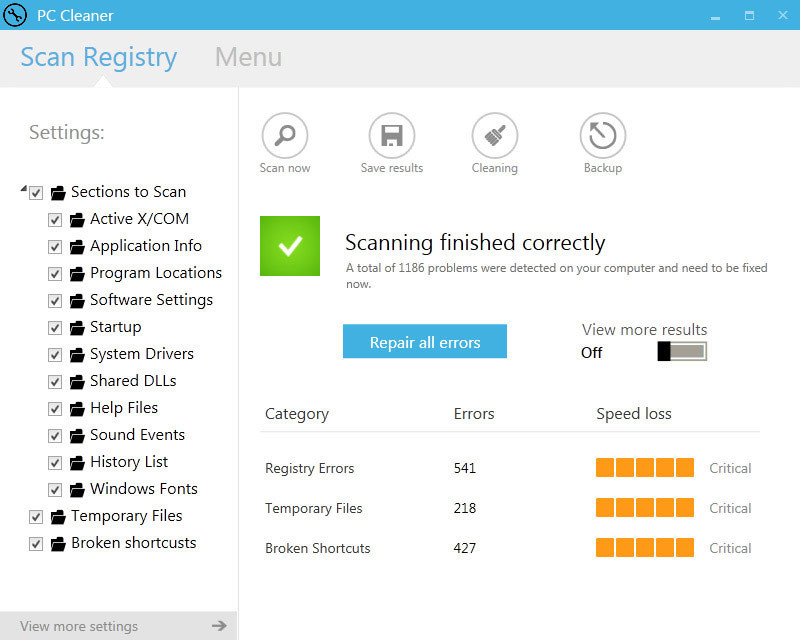800x640 pixels.
Task: Select the Registry Errors row label
Action: (309, 468)
